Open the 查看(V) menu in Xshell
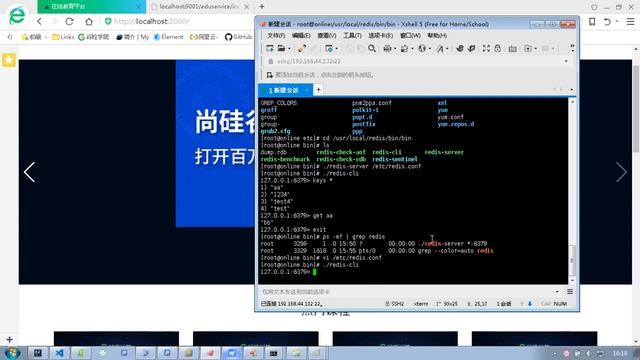 point(327,36)
